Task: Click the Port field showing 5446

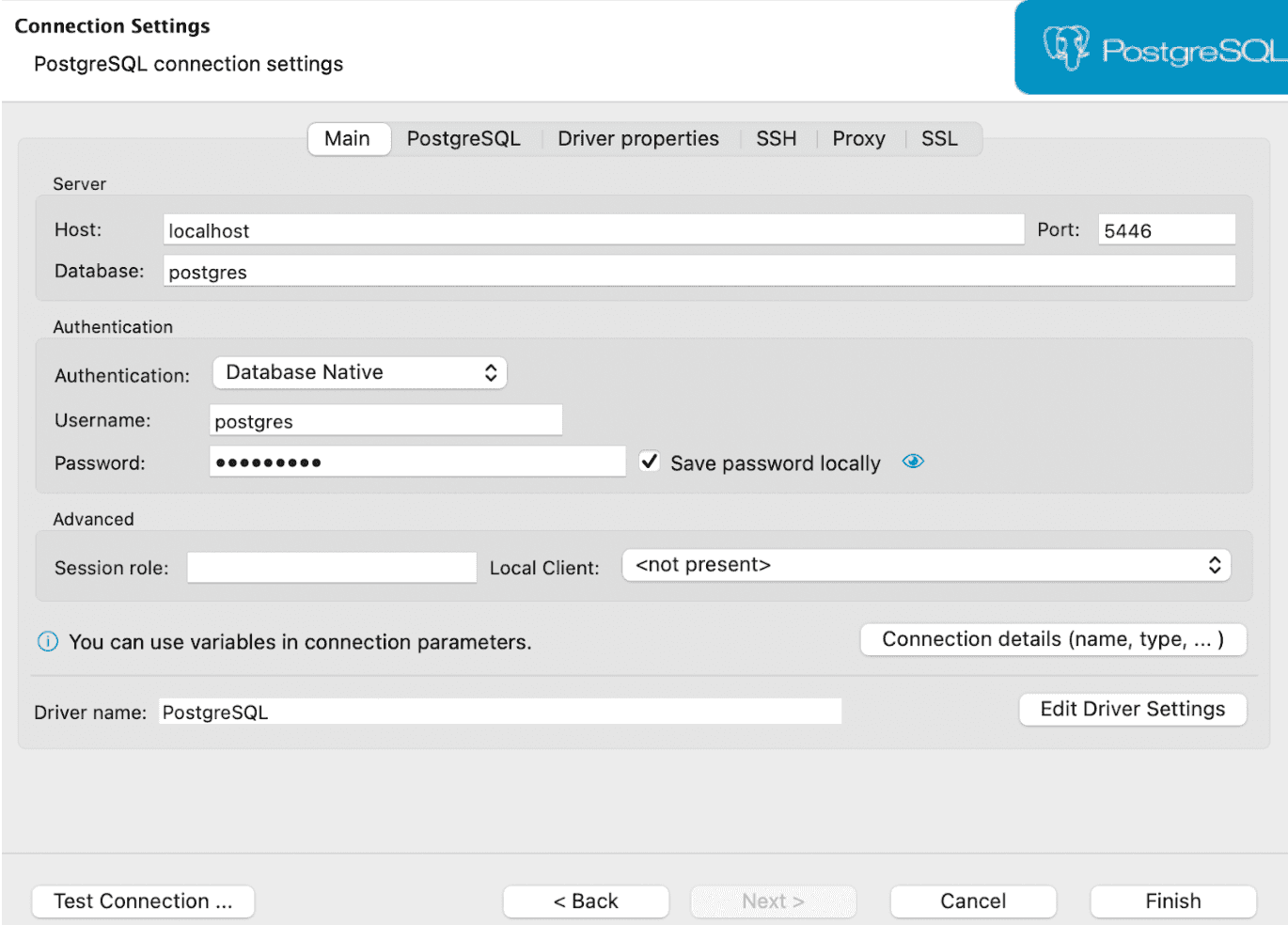Action: (1166, 228)
